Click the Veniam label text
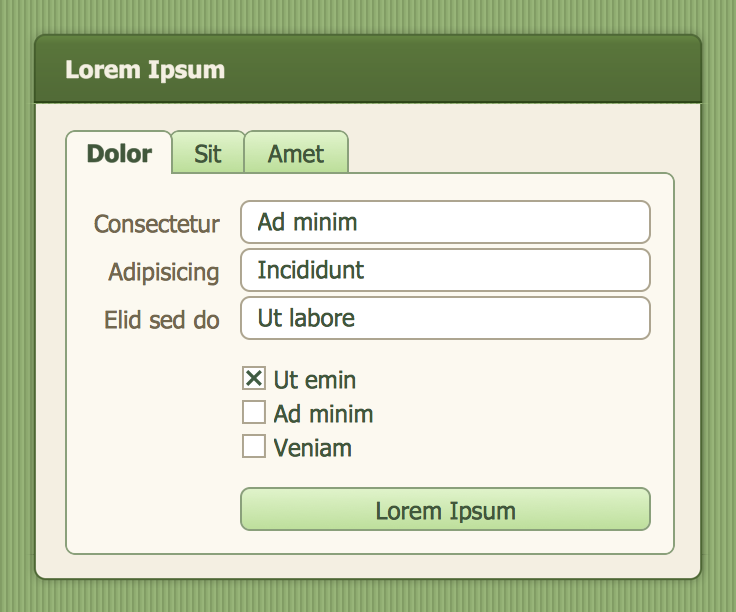736x612 pixels. [x=313, y=448]
